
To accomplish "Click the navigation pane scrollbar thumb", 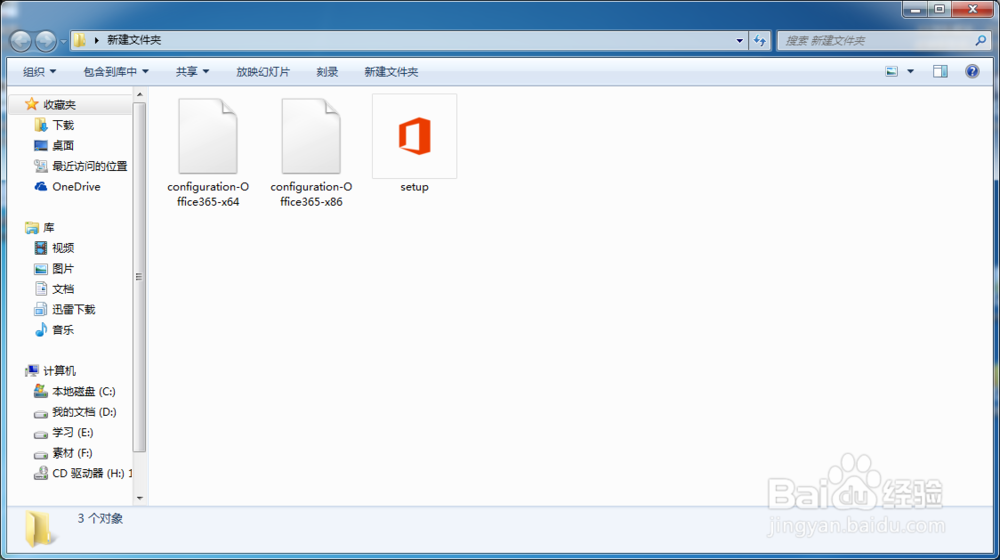I will [140, 277].
